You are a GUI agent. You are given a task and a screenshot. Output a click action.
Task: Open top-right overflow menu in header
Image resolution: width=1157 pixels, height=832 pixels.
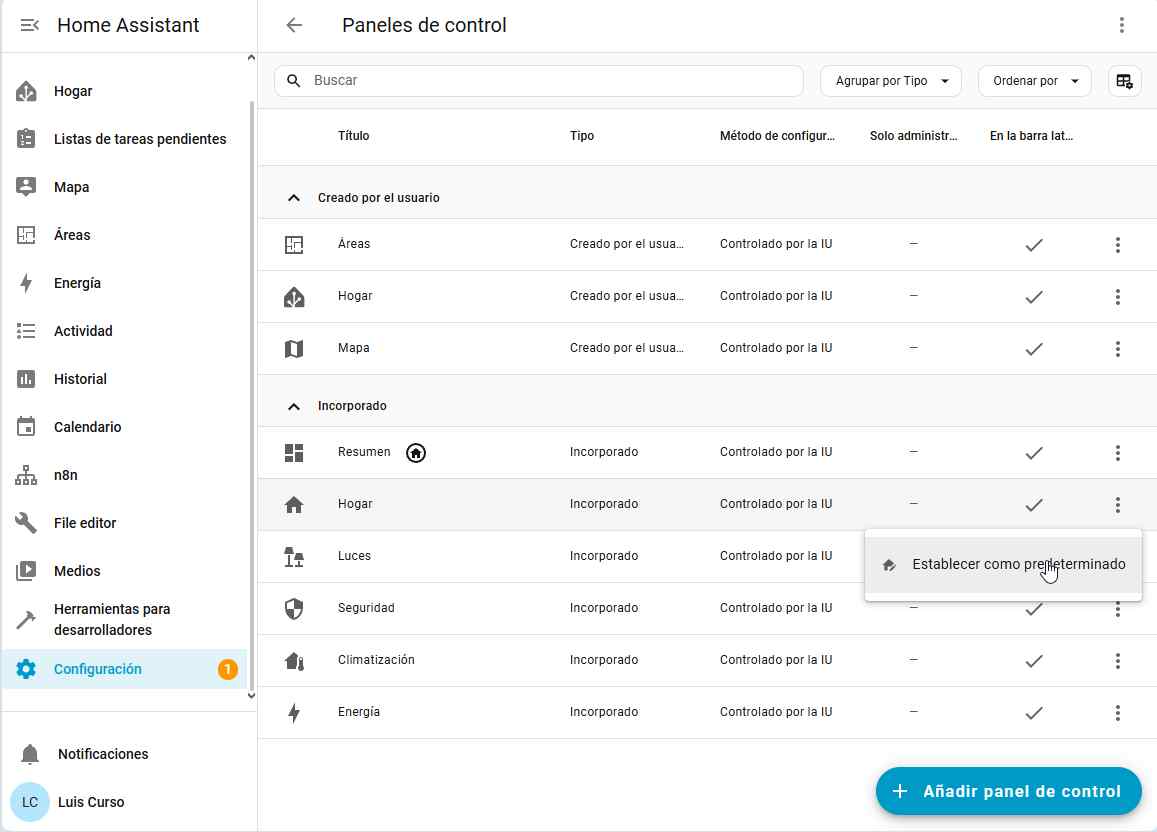click(x=1122, y=26)
